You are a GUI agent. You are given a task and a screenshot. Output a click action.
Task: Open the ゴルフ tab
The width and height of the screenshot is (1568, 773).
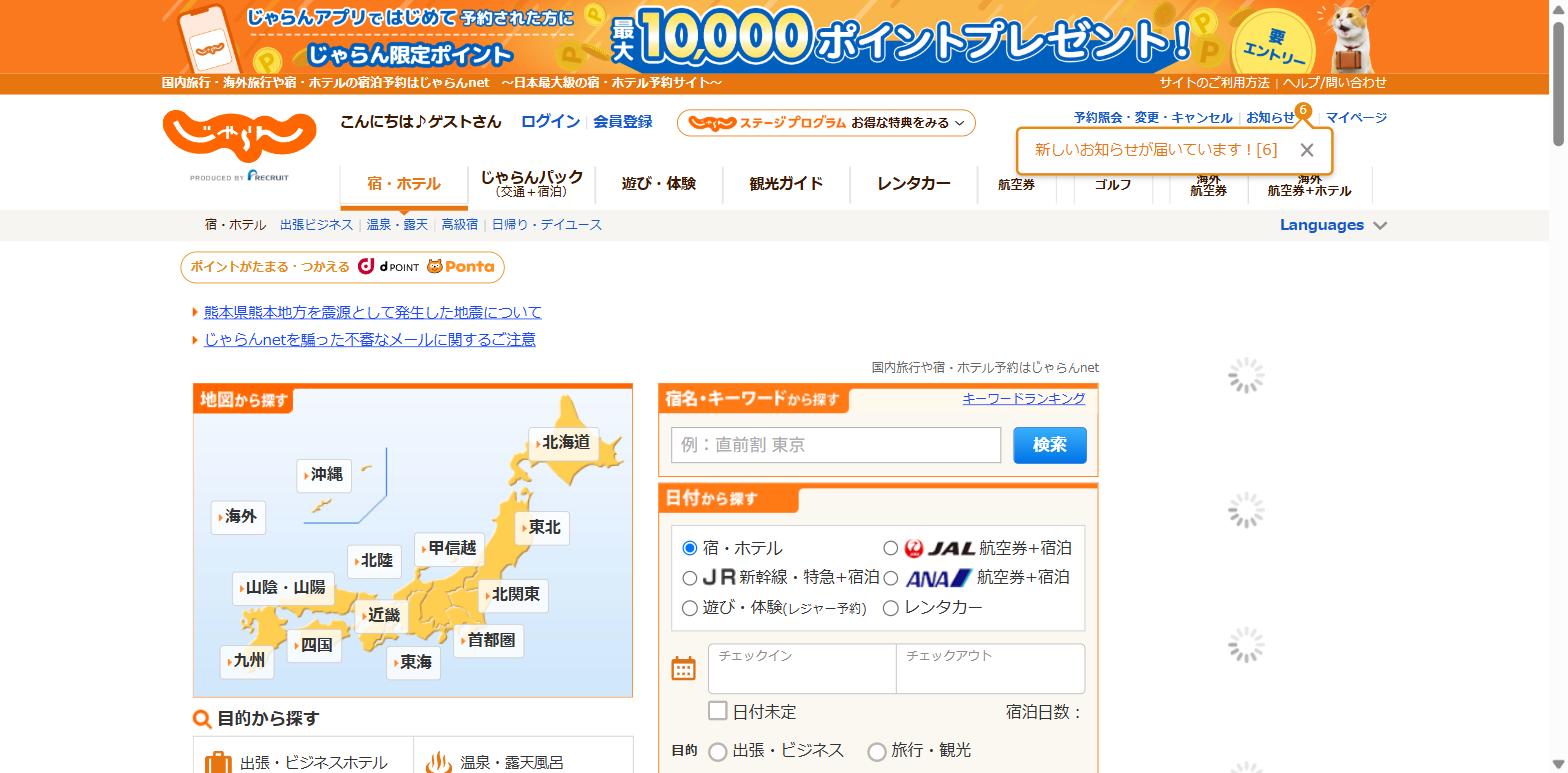1112,184
